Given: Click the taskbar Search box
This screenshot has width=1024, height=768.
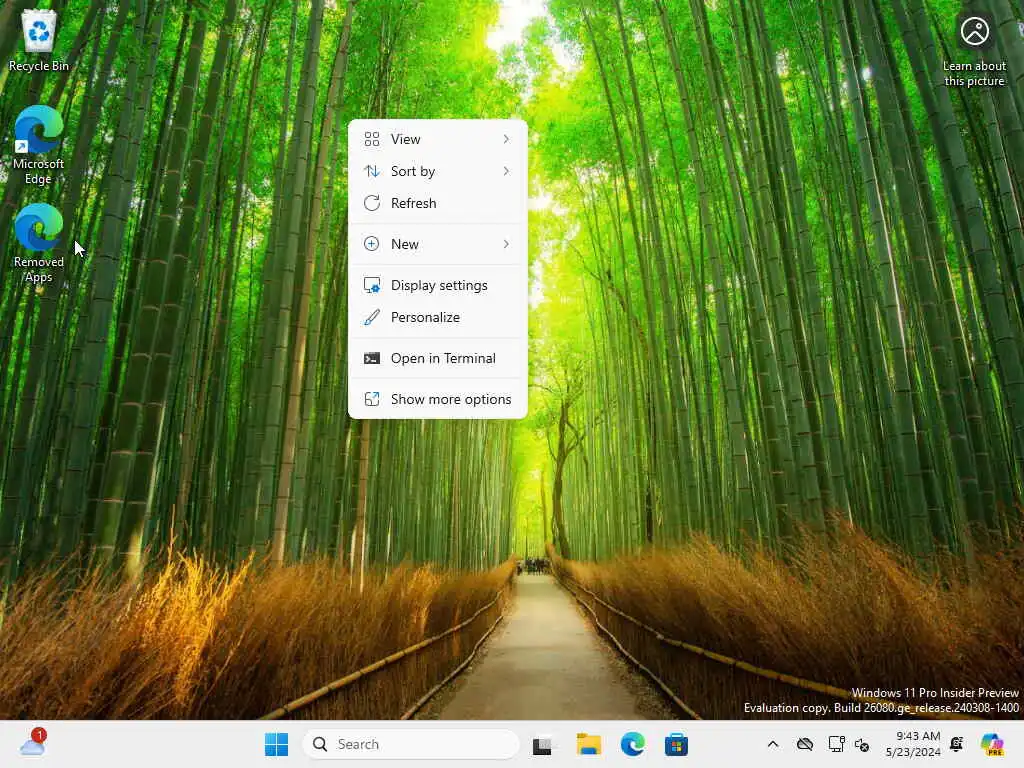Looking at the screenshot, I should [x=411, y=744].
